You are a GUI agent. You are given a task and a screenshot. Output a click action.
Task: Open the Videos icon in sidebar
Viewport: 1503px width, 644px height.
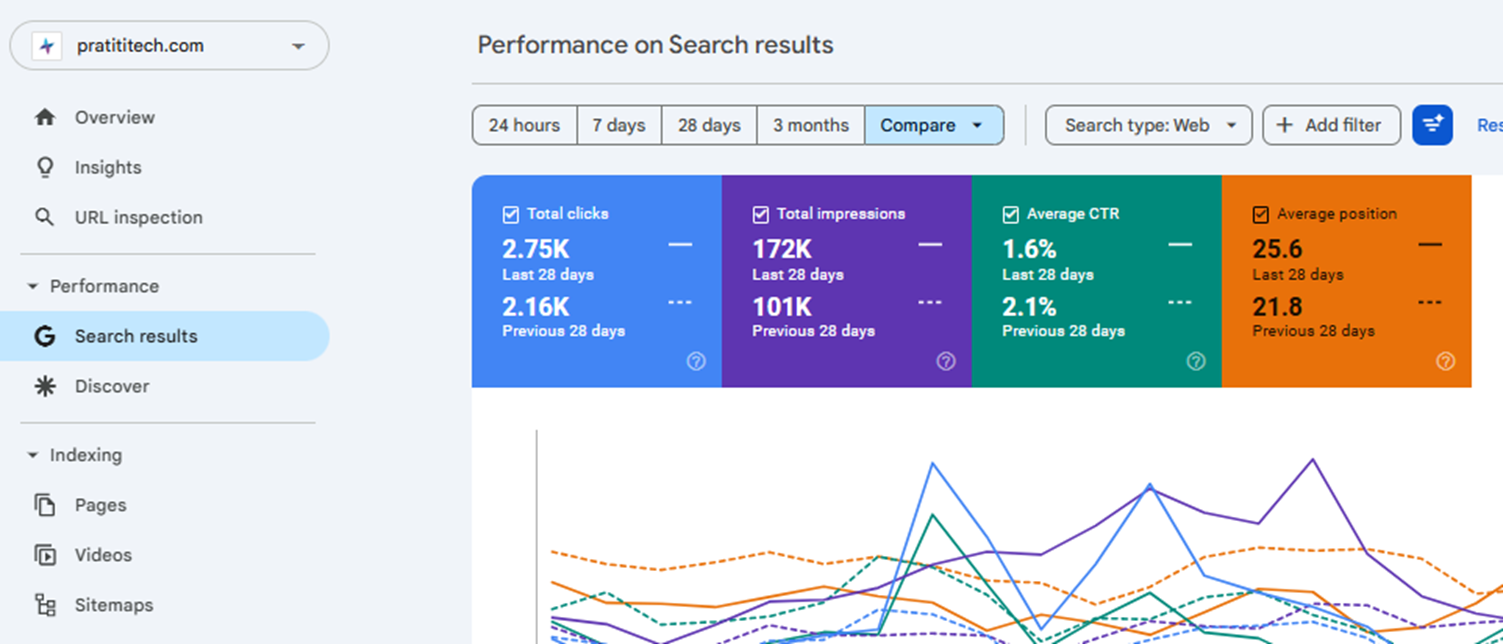[45, 555]
